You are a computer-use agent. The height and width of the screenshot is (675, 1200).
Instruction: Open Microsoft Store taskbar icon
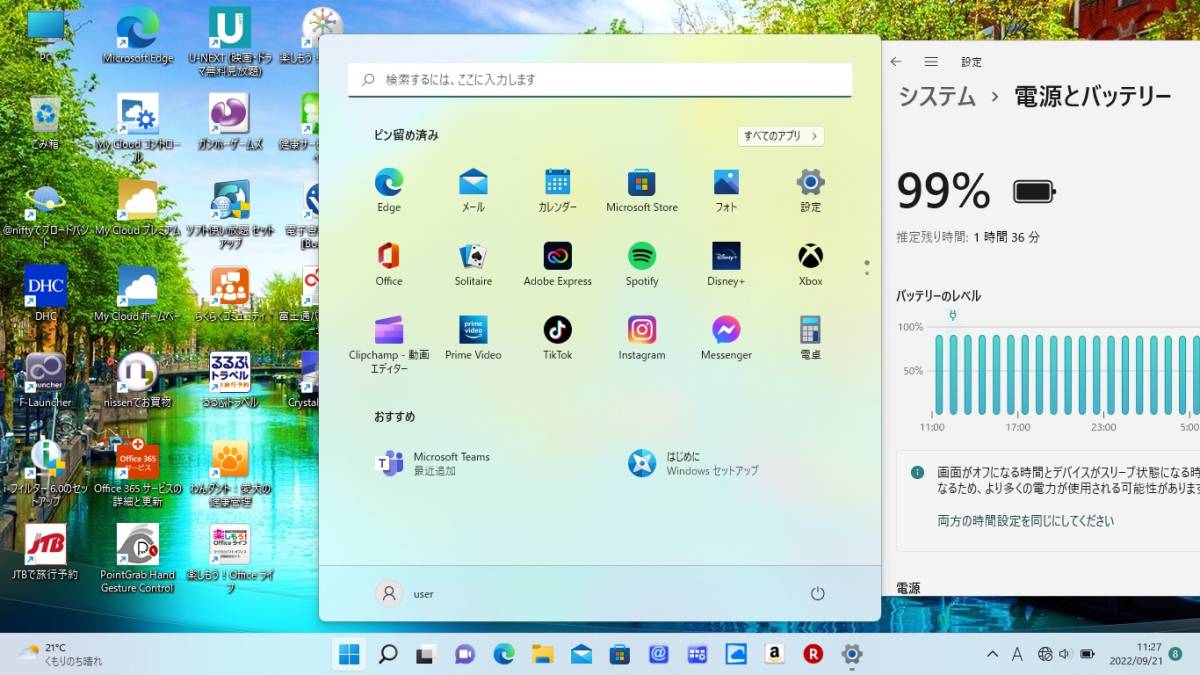[620, 654]
